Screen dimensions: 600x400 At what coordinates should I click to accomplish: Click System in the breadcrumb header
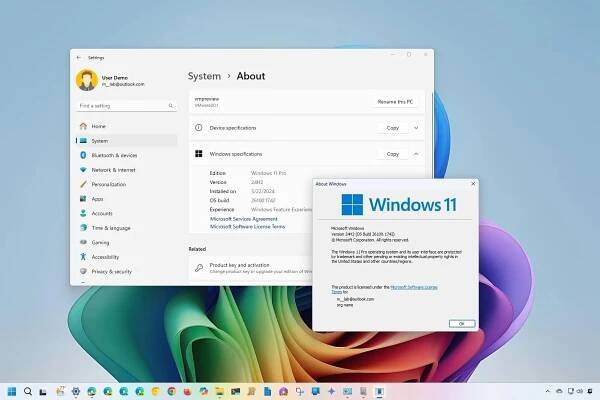(x=205, y=76)
